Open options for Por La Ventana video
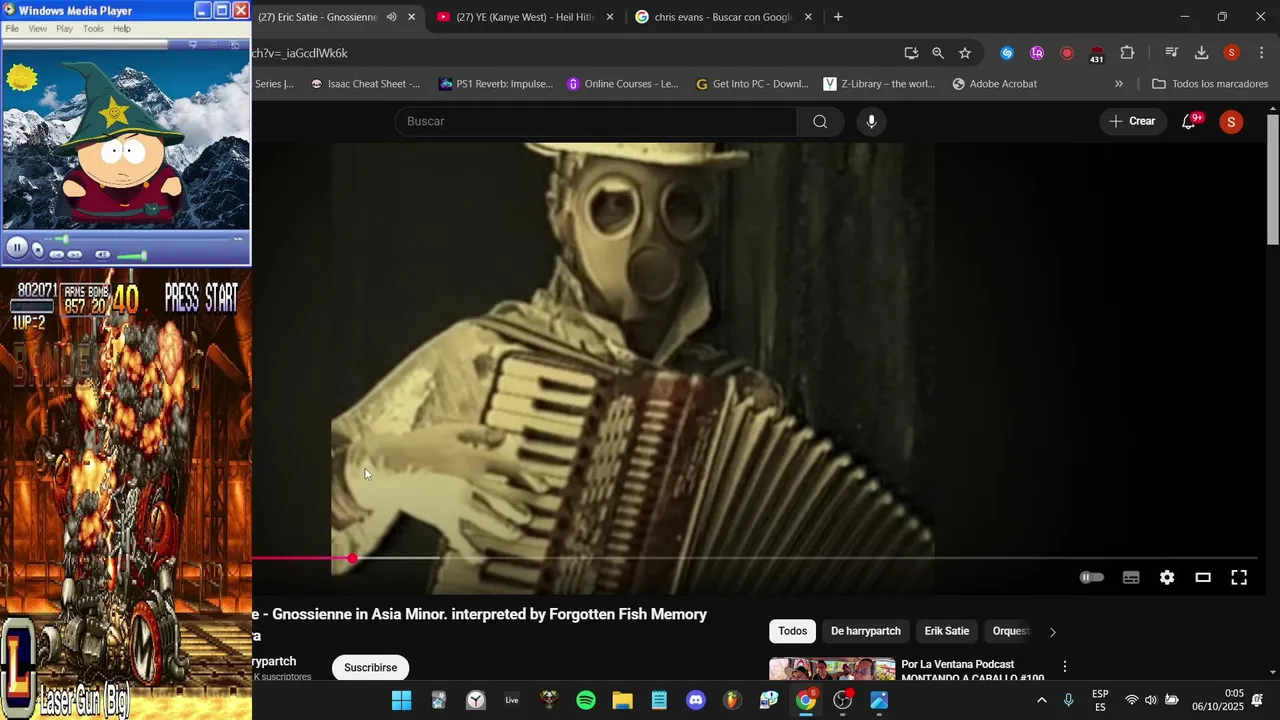Viewport: 1280px width, 720px height. tap(1064, 666)
